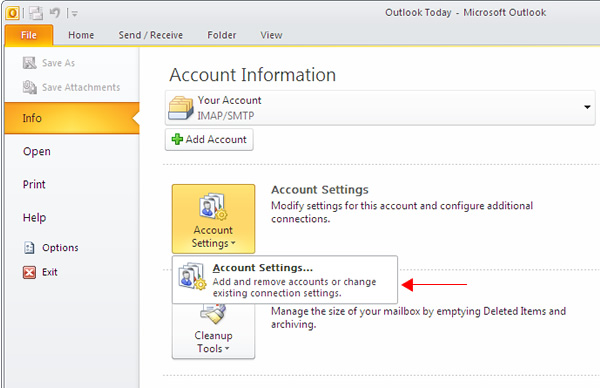Switch to the Send / Receive tab
The width and height of the screenshot is (600, 388).
[150, 35]
